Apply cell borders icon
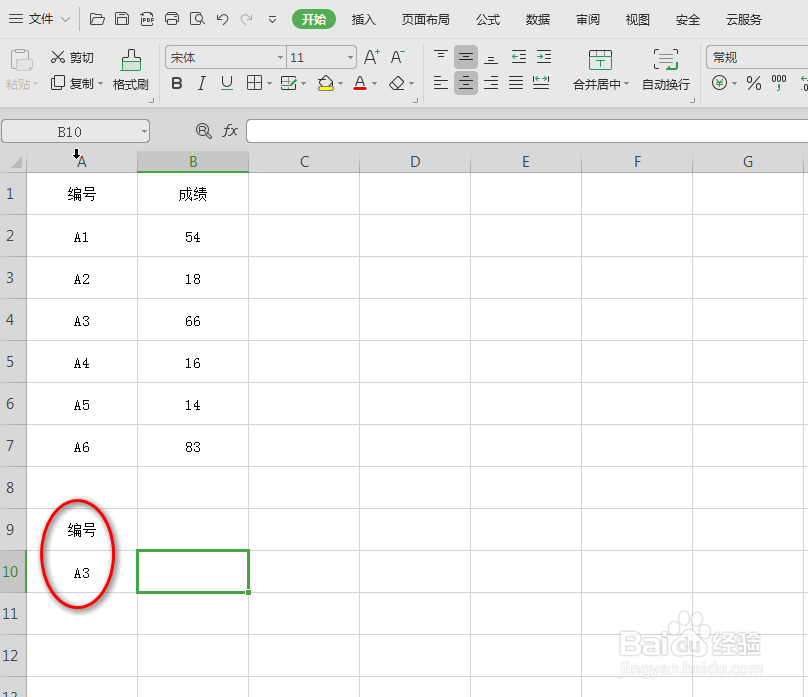 [x=255, y=83]
